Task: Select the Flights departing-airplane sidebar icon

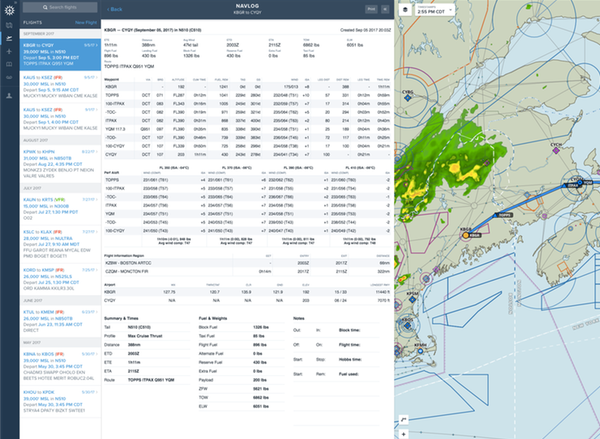Action: tap(10, 38)
